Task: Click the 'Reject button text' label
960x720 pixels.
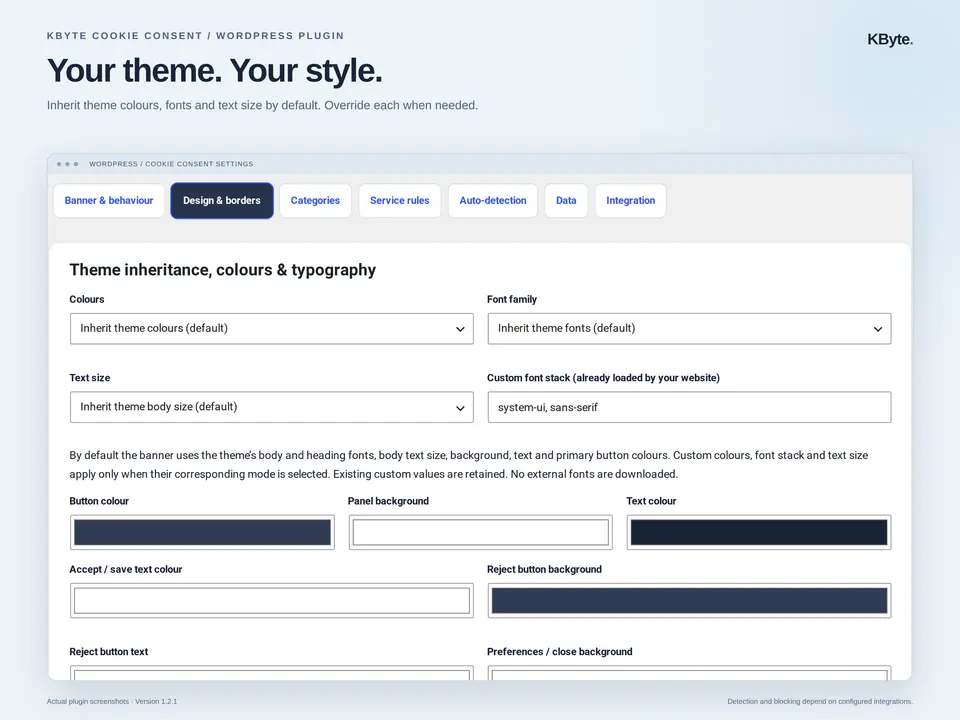Action: [108, 652]
